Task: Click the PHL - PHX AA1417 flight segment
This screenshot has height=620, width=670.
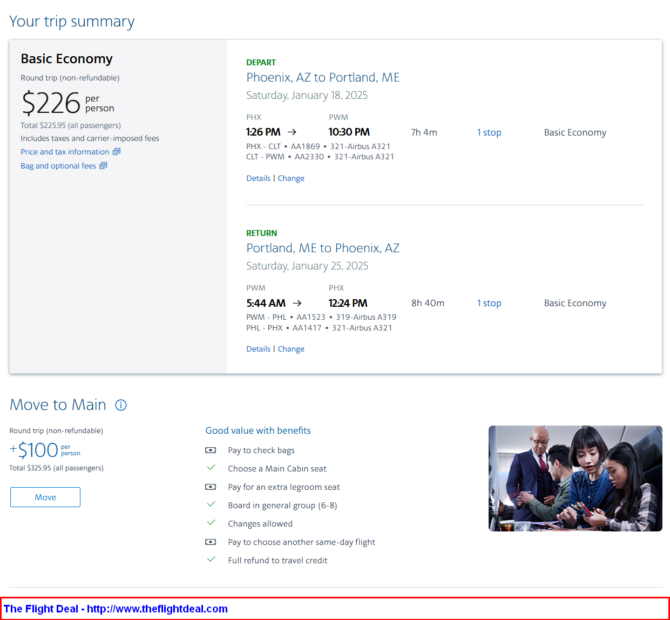Action: tap(319, 328)
